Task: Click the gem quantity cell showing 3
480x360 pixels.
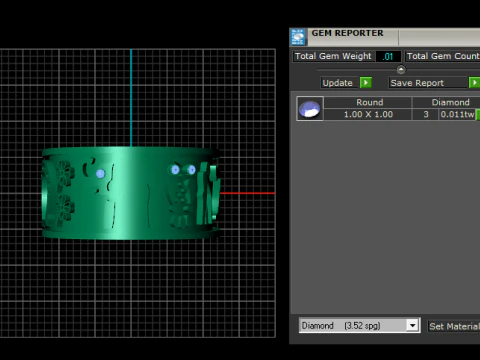Action: coord(426,114)
